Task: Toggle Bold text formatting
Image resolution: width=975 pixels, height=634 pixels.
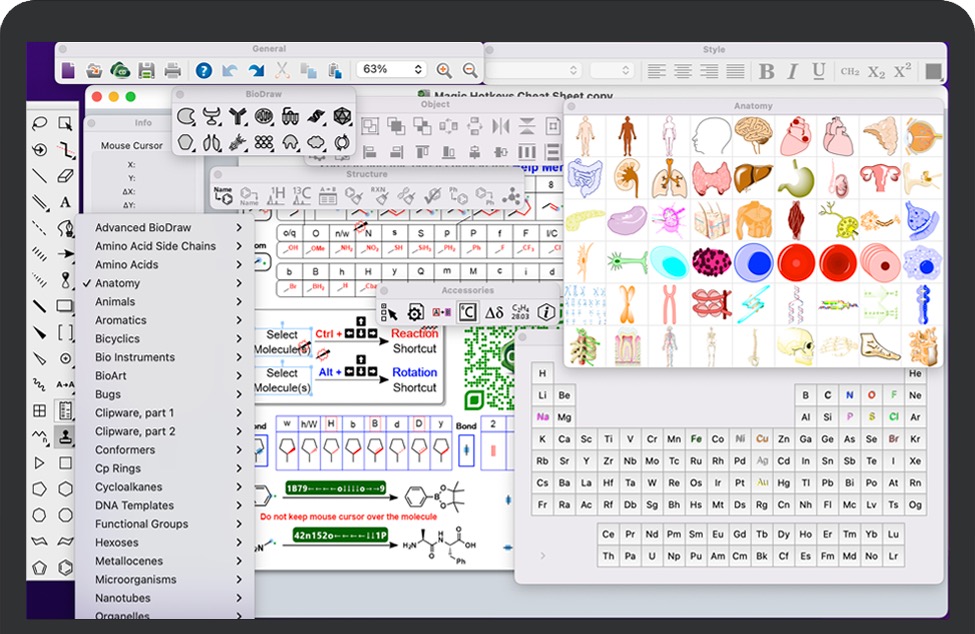Action: coord(767,71)
